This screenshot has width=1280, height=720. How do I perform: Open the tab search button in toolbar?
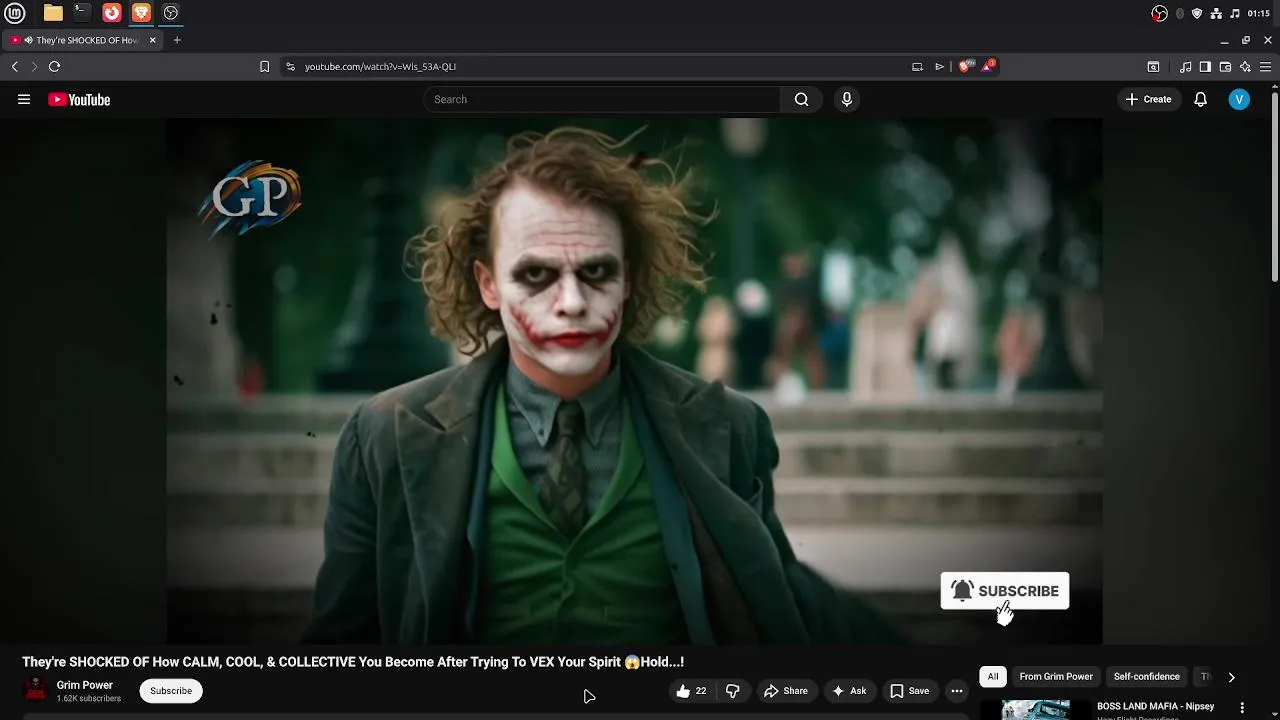1153,66
